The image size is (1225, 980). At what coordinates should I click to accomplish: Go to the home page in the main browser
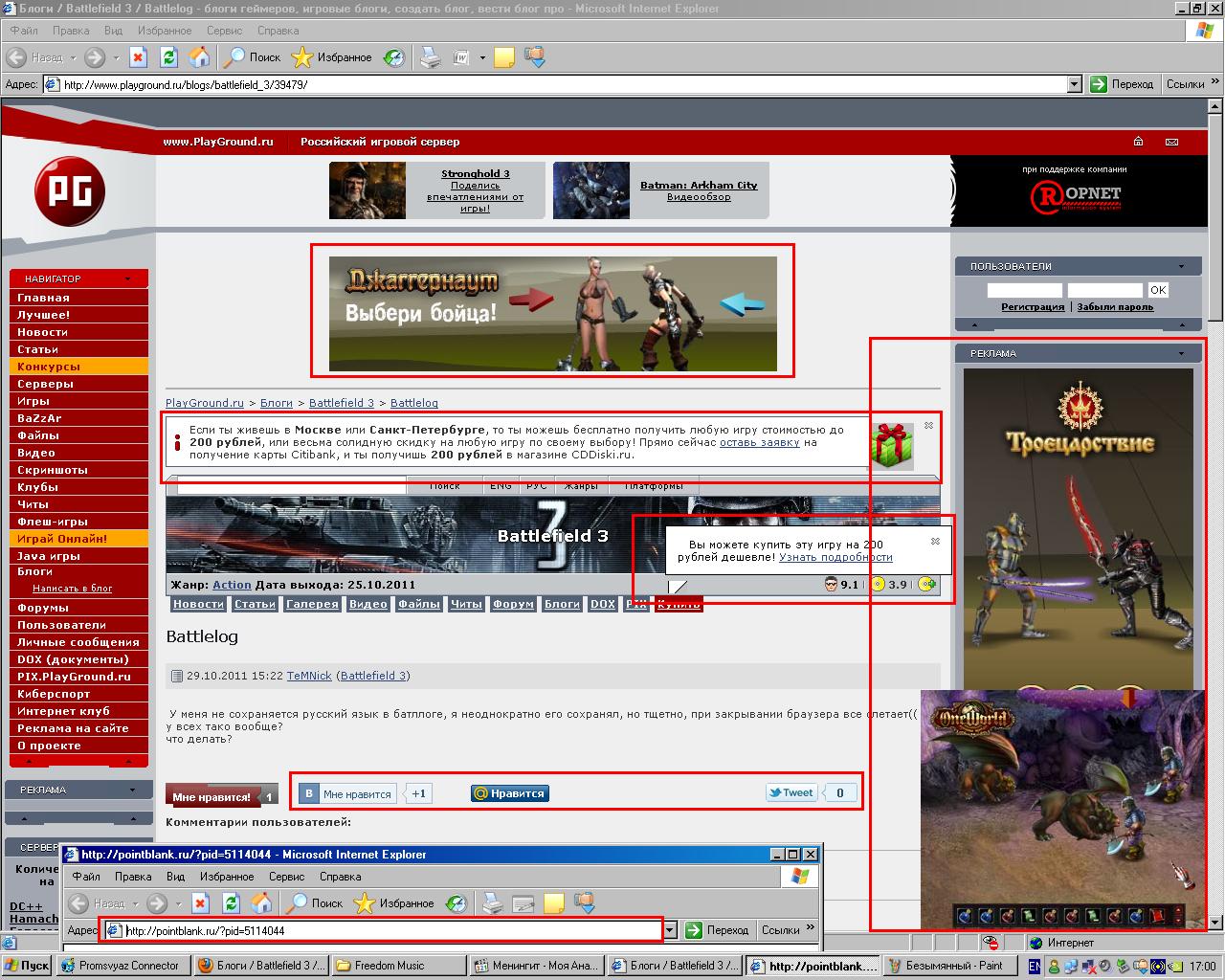(199, 57)
